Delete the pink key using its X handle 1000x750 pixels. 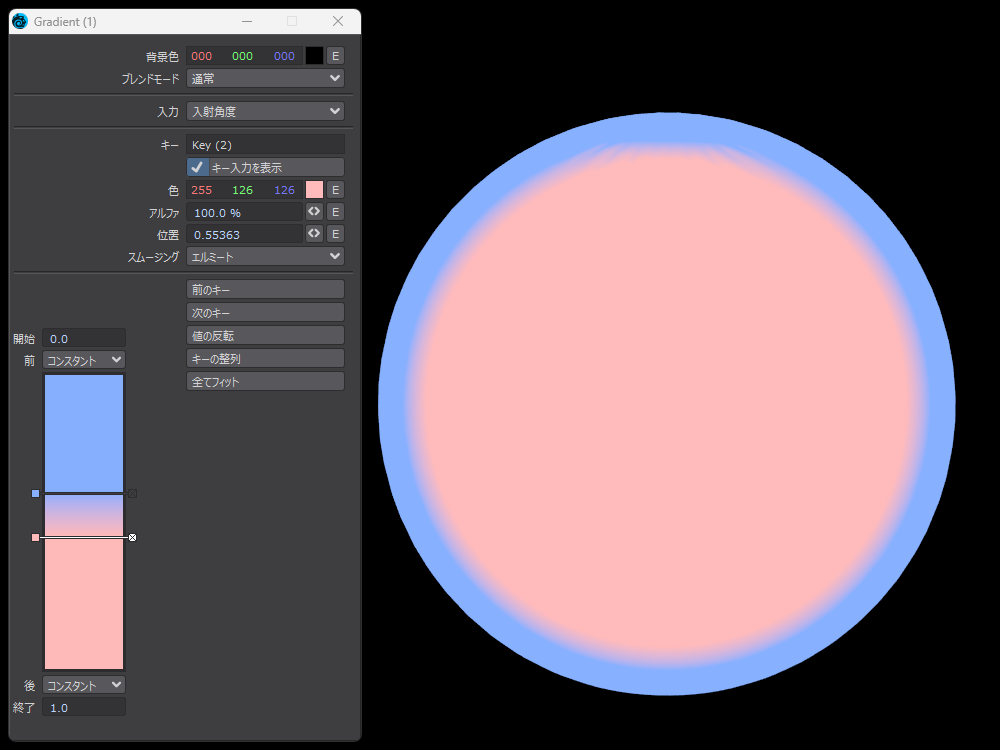point(132,538)
